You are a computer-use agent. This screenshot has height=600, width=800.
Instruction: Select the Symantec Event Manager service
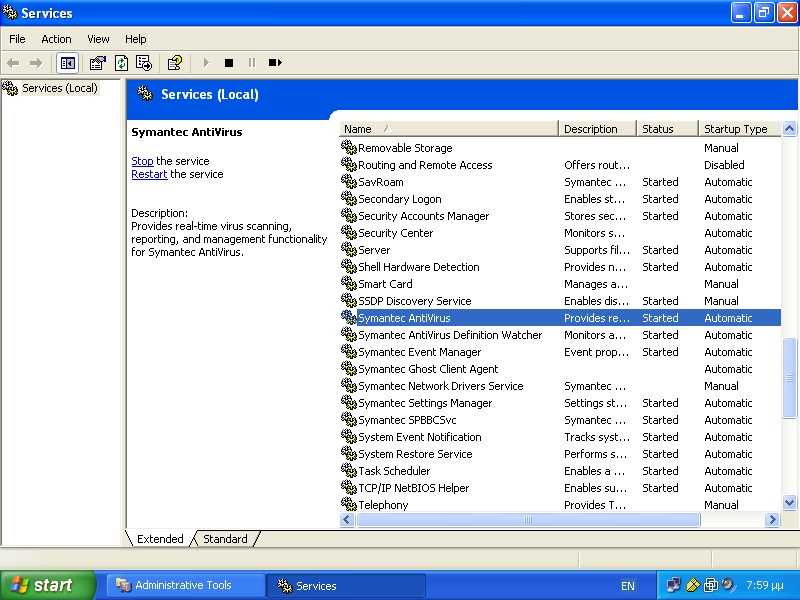click(560, 352)
